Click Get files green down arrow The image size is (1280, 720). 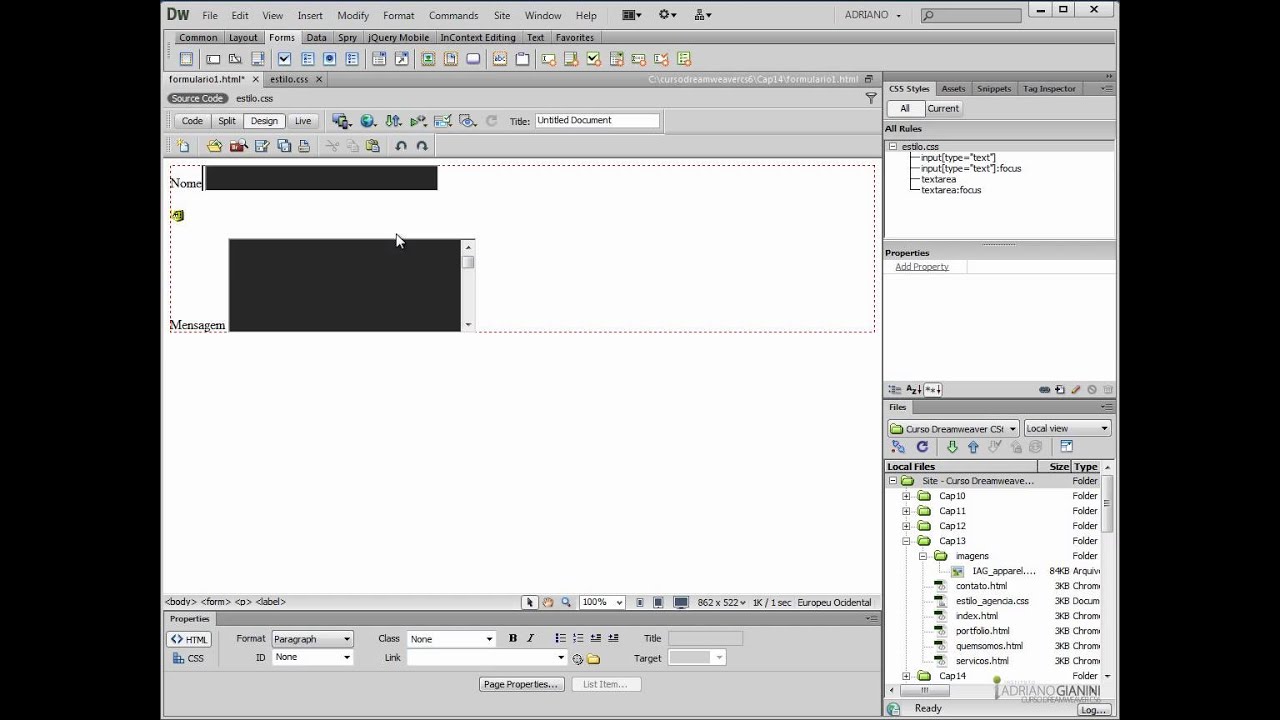(x=952, y=447)
